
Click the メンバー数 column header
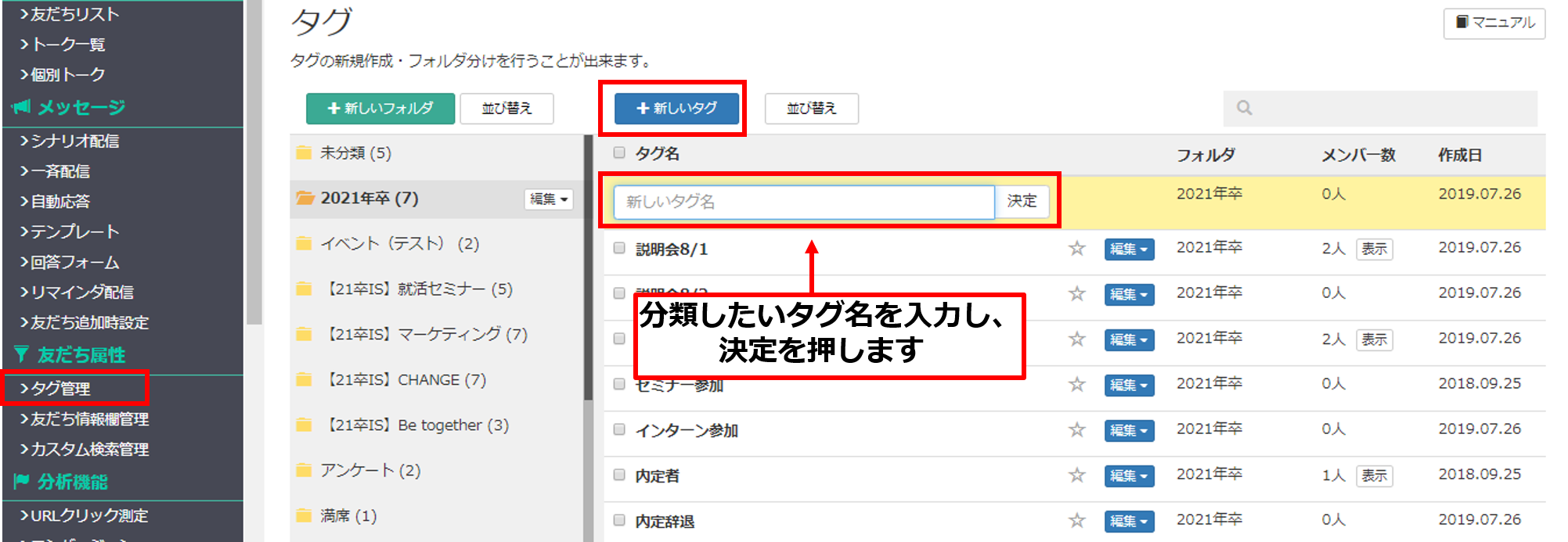pos(1358,155)
